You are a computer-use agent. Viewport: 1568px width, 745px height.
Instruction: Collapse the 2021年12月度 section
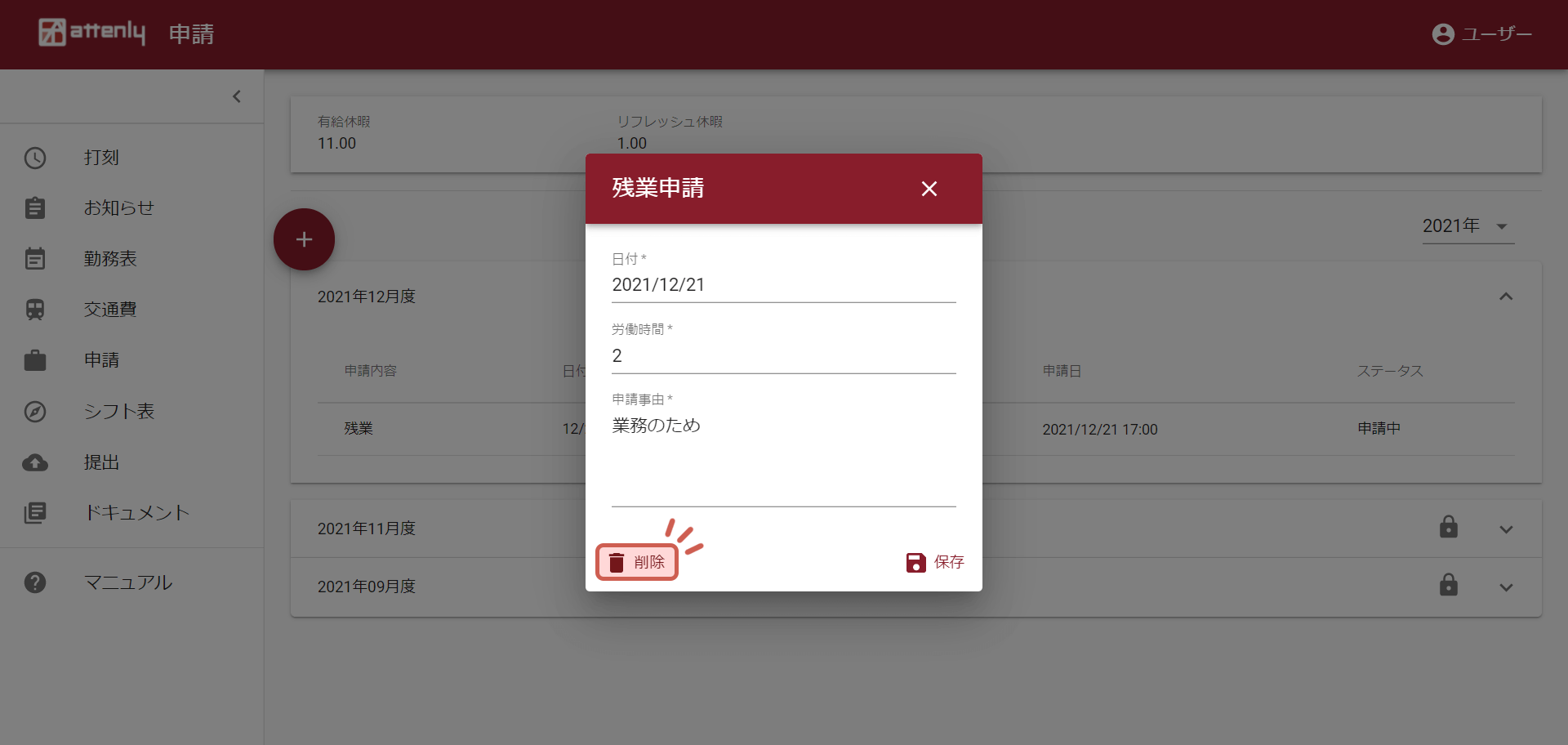pyautogui.click(x=1506, y=297)
